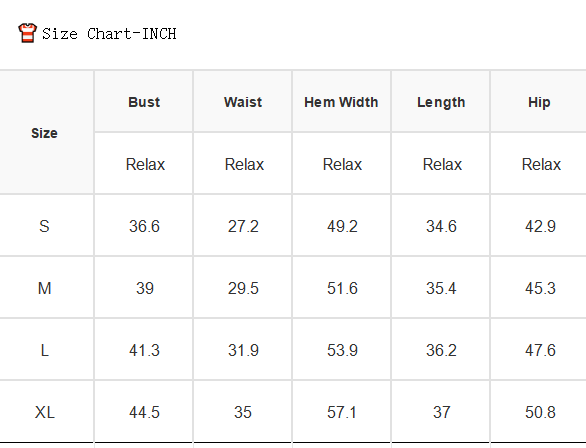Screen dimensions: 586x448
Task: Select the L size row label
Action: point(44,350)
